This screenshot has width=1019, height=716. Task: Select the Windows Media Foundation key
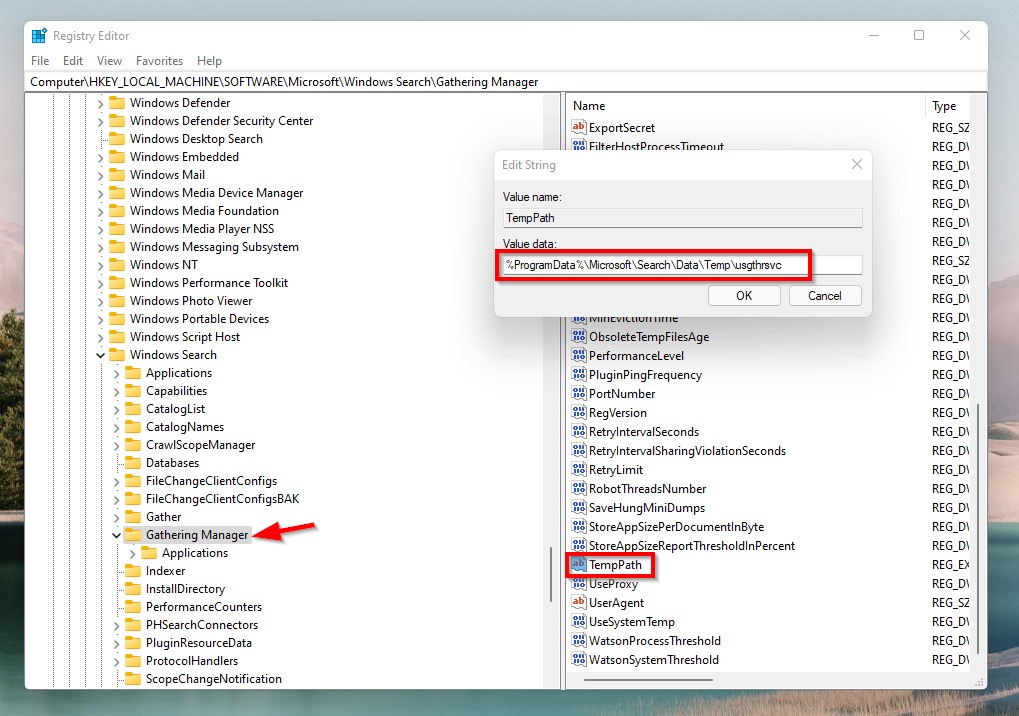point(204,211)
